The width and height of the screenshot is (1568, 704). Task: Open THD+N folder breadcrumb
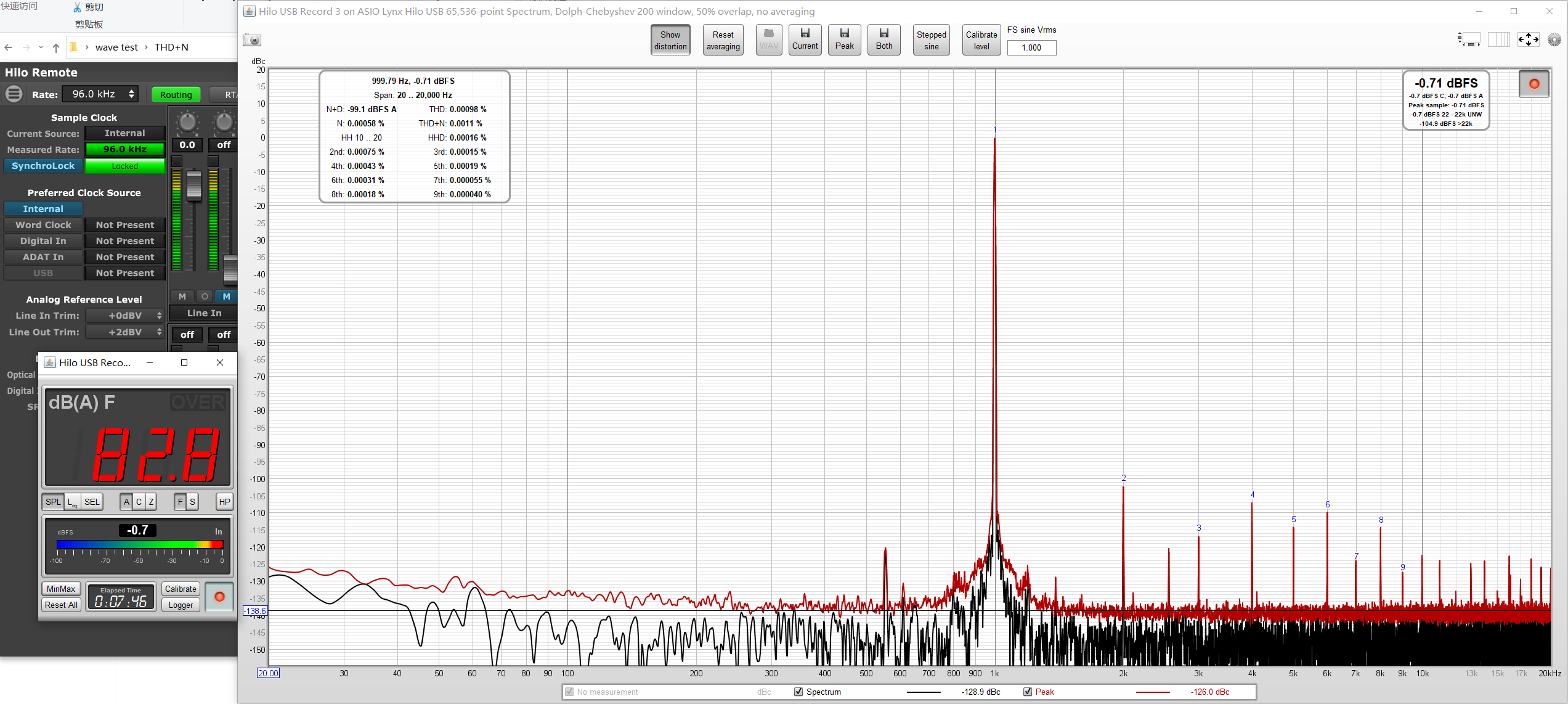[171, 47]
